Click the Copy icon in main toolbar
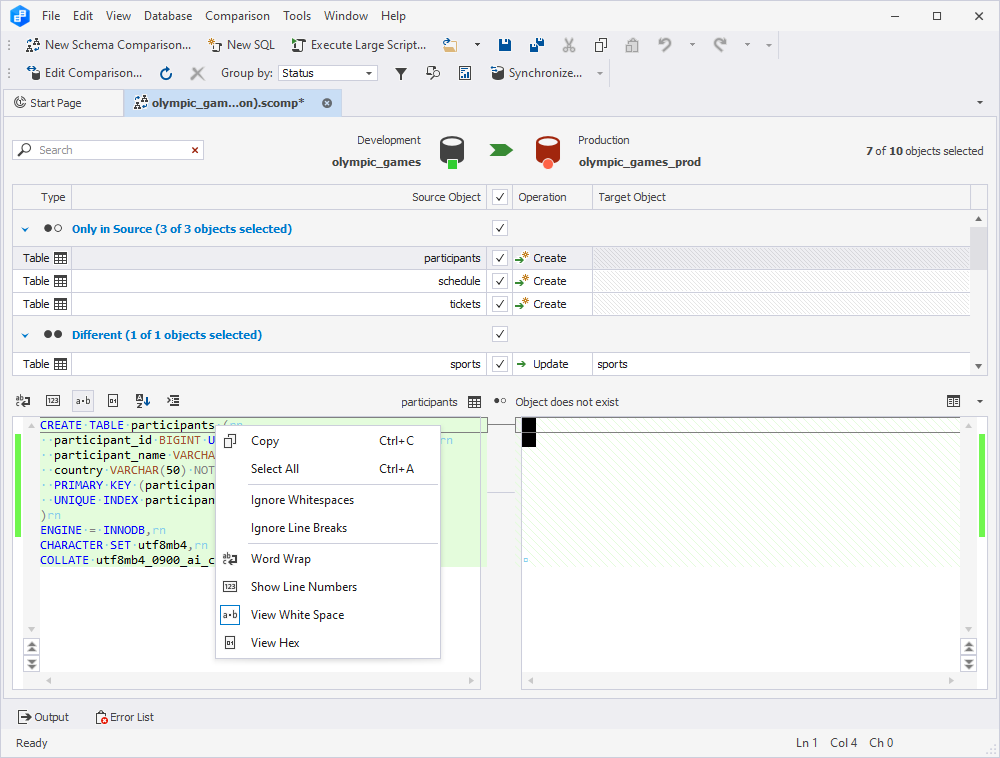 (600, 45)
